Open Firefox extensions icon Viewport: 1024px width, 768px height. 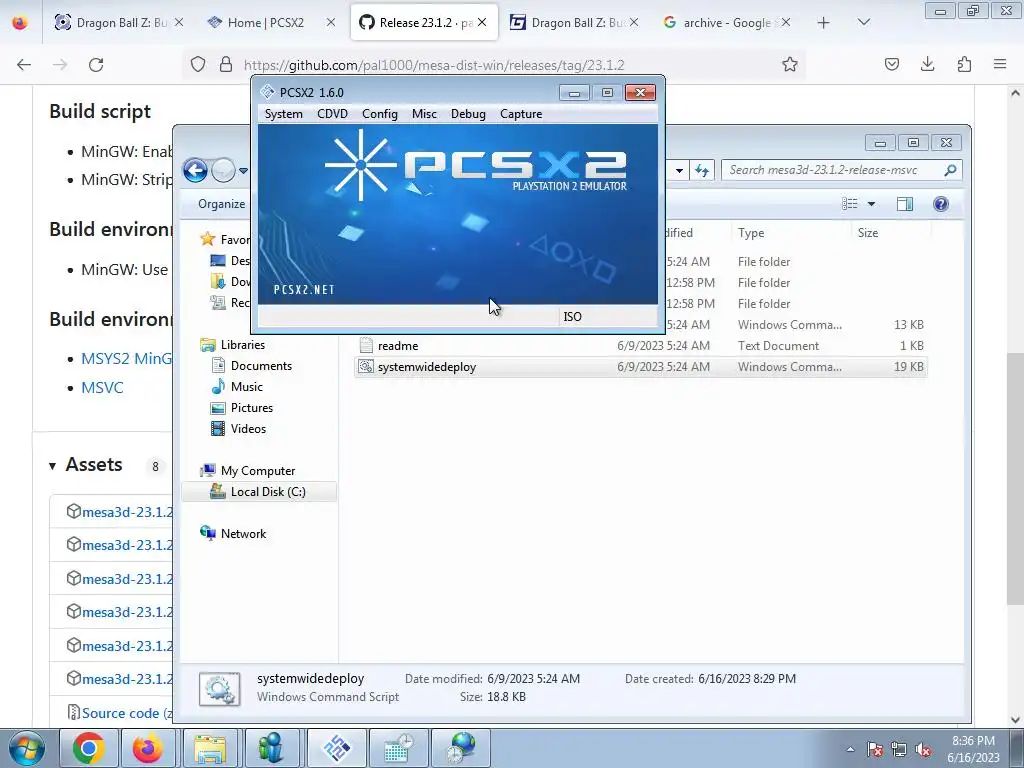point(964,64)
